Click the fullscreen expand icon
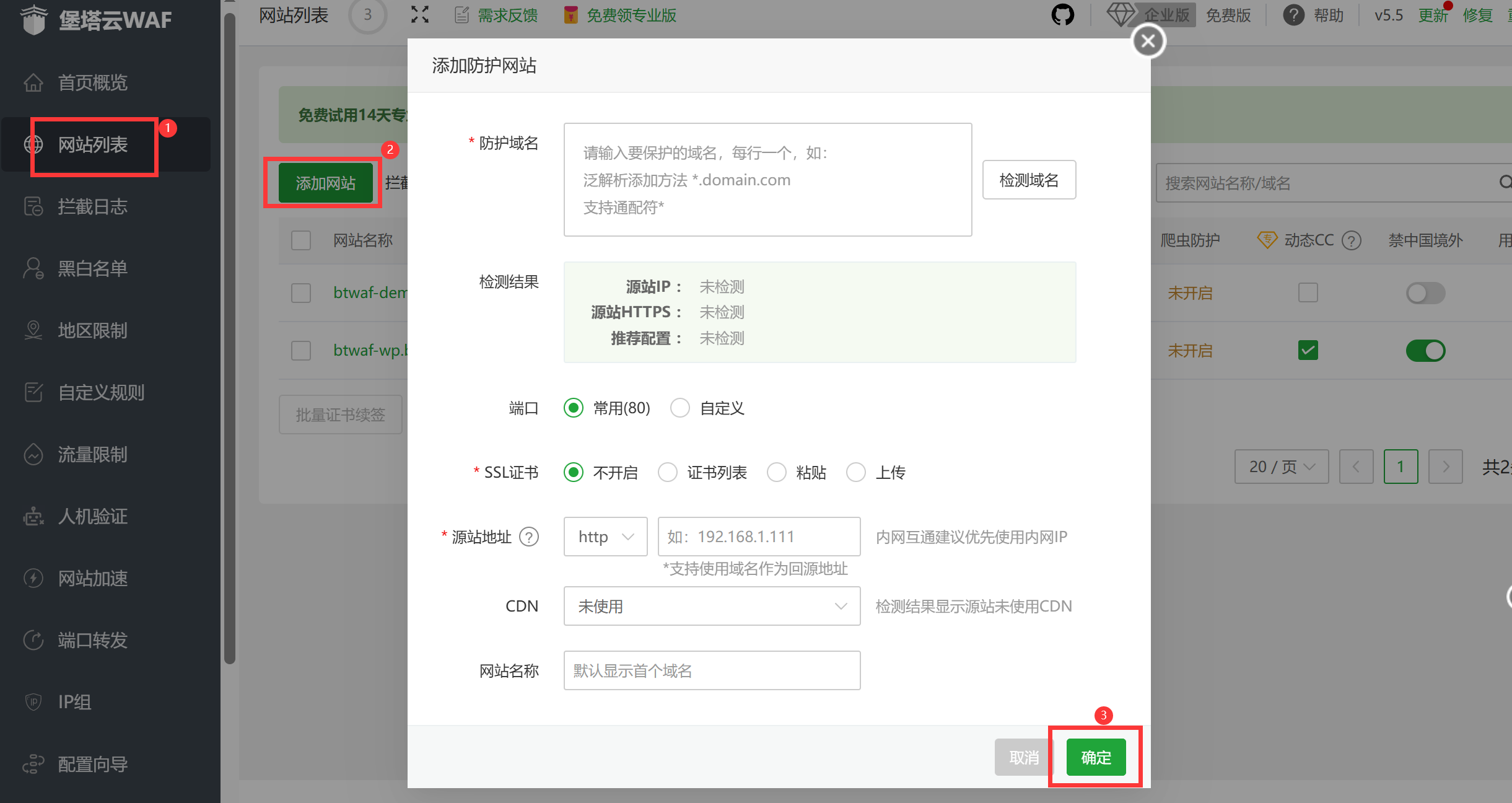The image size is (1512, 803). click(420, 15)
